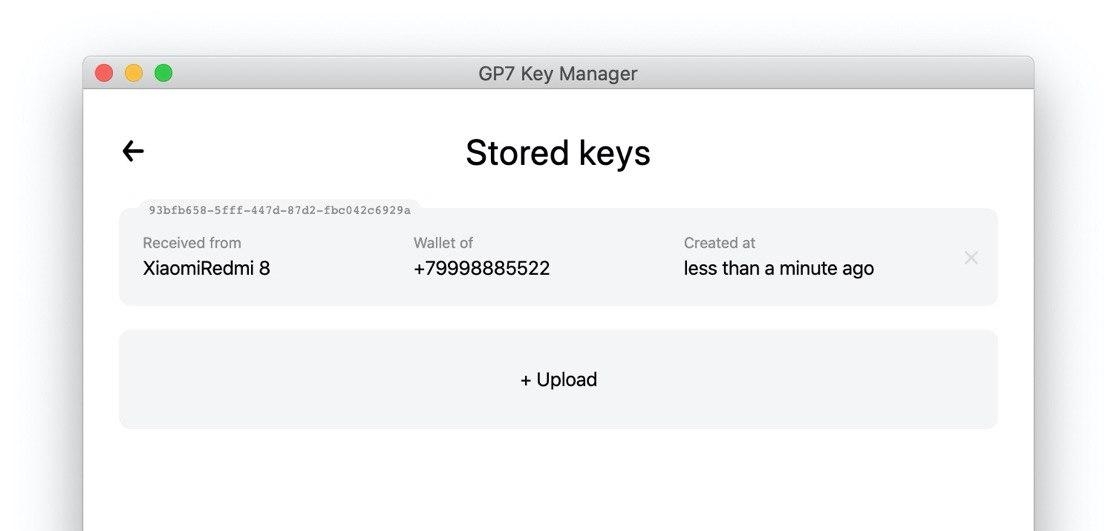Click empty title bar right of the window title
This screenshot has width=1114, height=531.
tap(830, 74)
